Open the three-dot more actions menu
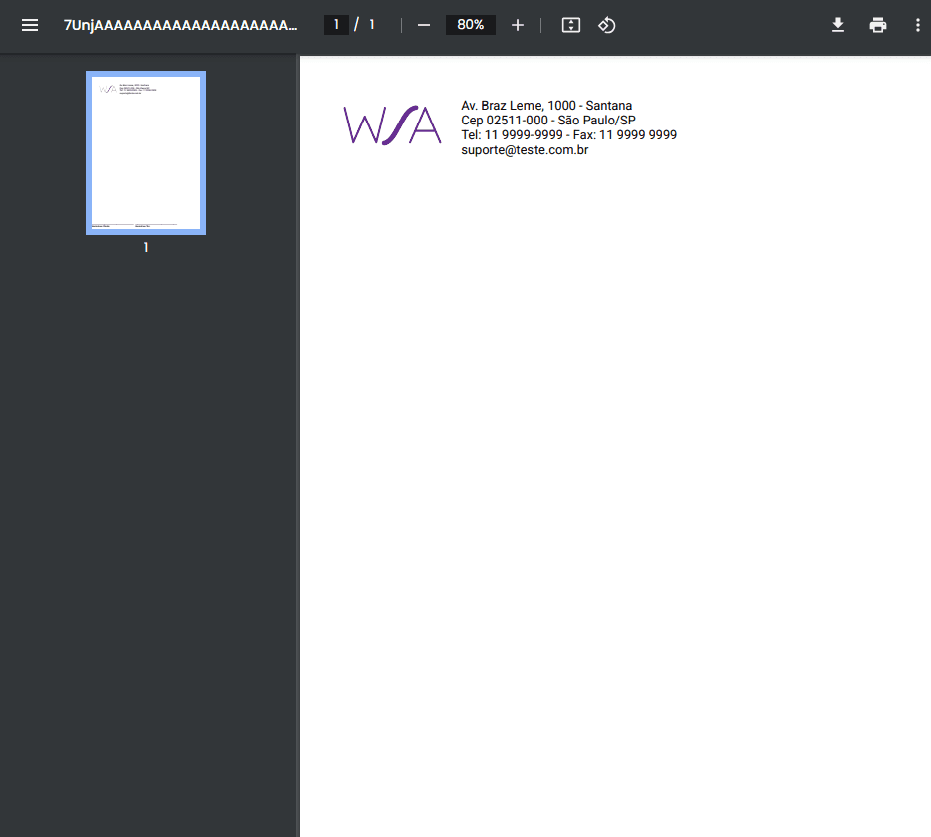The width and height of the screenshot is (931, 837). (917, 25)
